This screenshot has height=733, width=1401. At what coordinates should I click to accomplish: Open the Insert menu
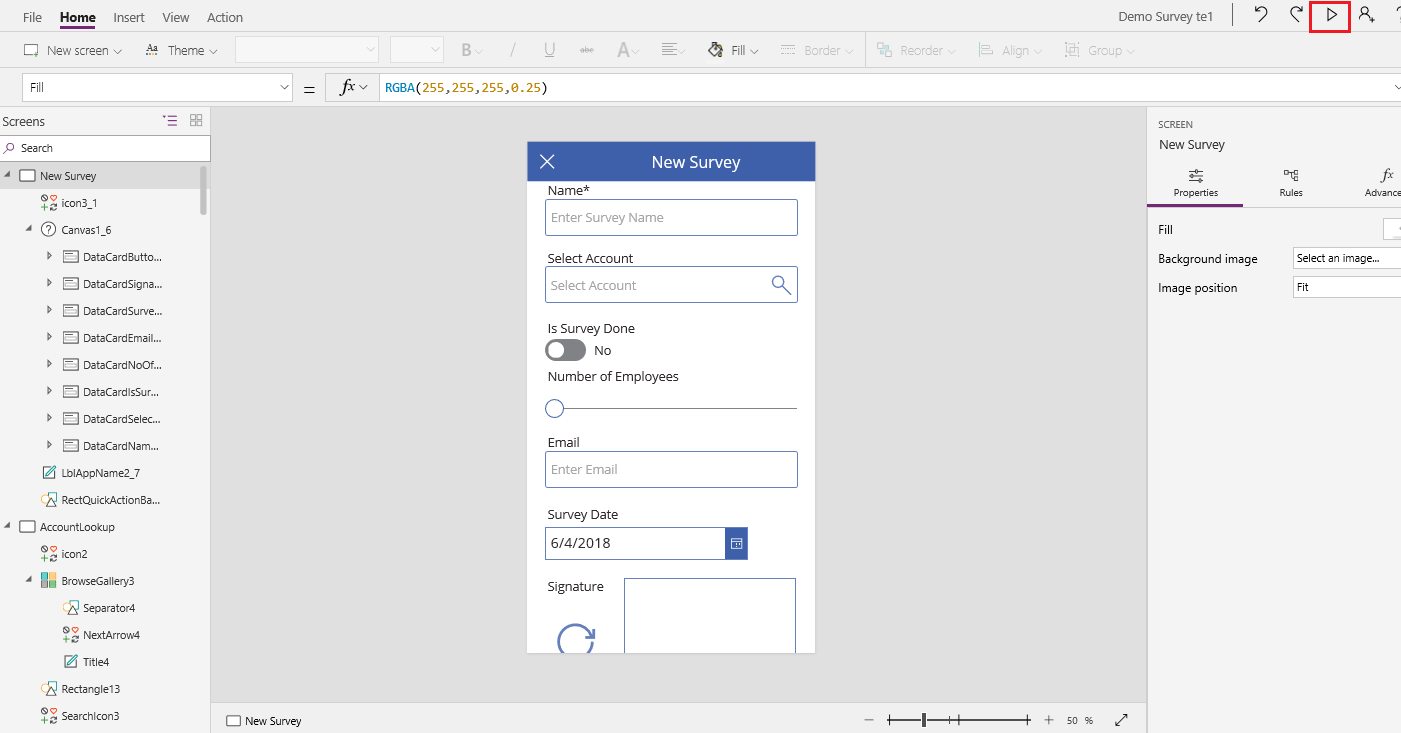click(129, 17)
